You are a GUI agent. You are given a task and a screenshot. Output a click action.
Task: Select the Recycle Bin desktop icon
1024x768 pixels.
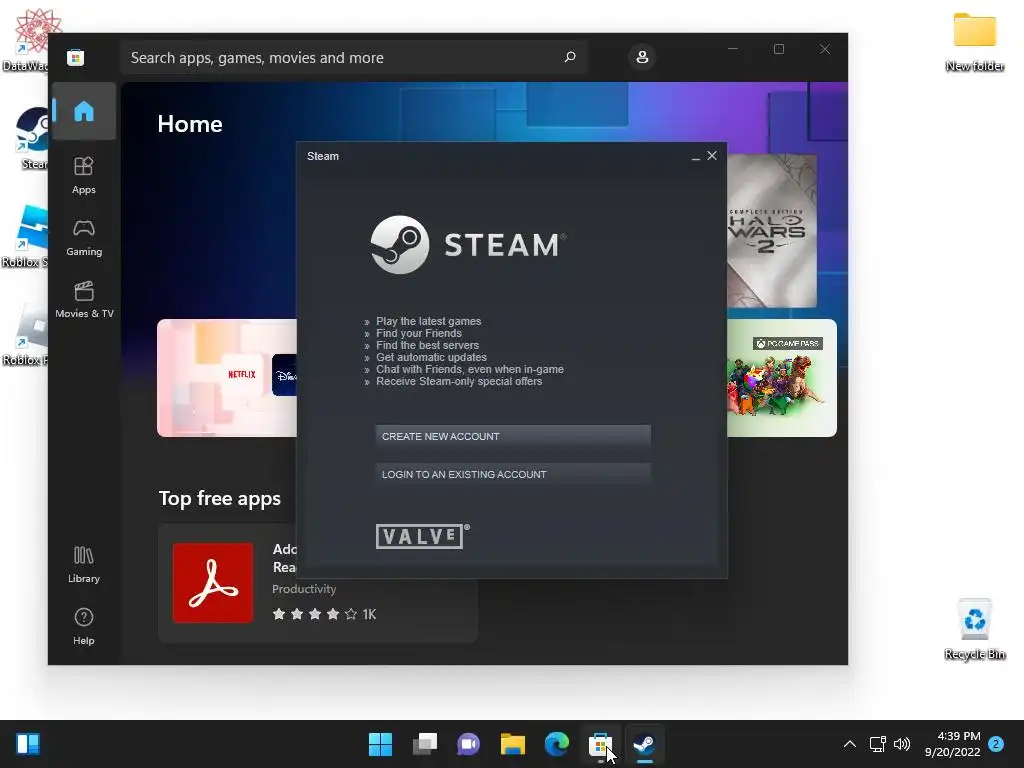click(974, 629)
